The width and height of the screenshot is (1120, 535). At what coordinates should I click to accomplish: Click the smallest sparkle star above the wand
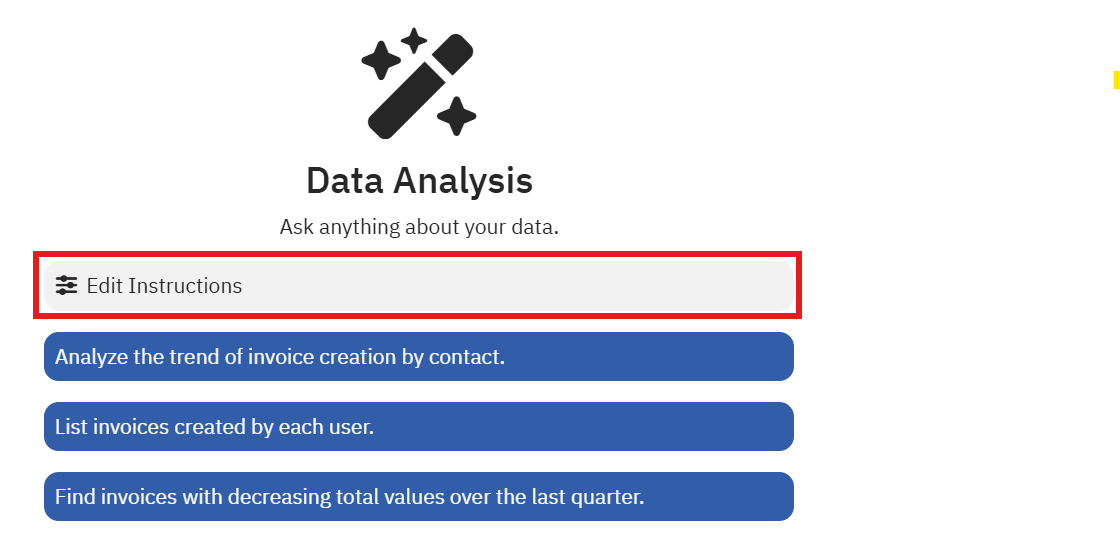pyautogui.click(x=414, y=41)
